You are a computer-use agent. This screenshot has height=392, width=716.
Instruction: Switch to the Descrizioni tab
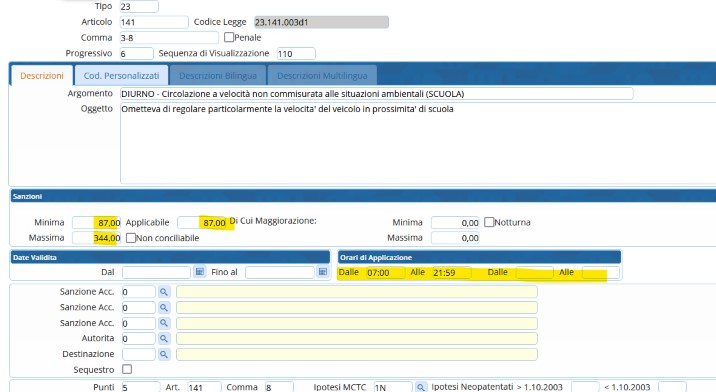42,75
